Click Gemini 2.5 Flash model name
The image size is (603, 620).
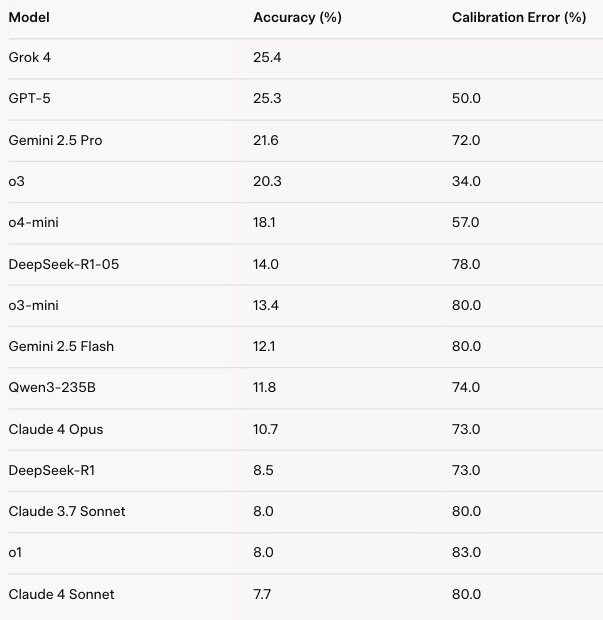coord(61,346)
